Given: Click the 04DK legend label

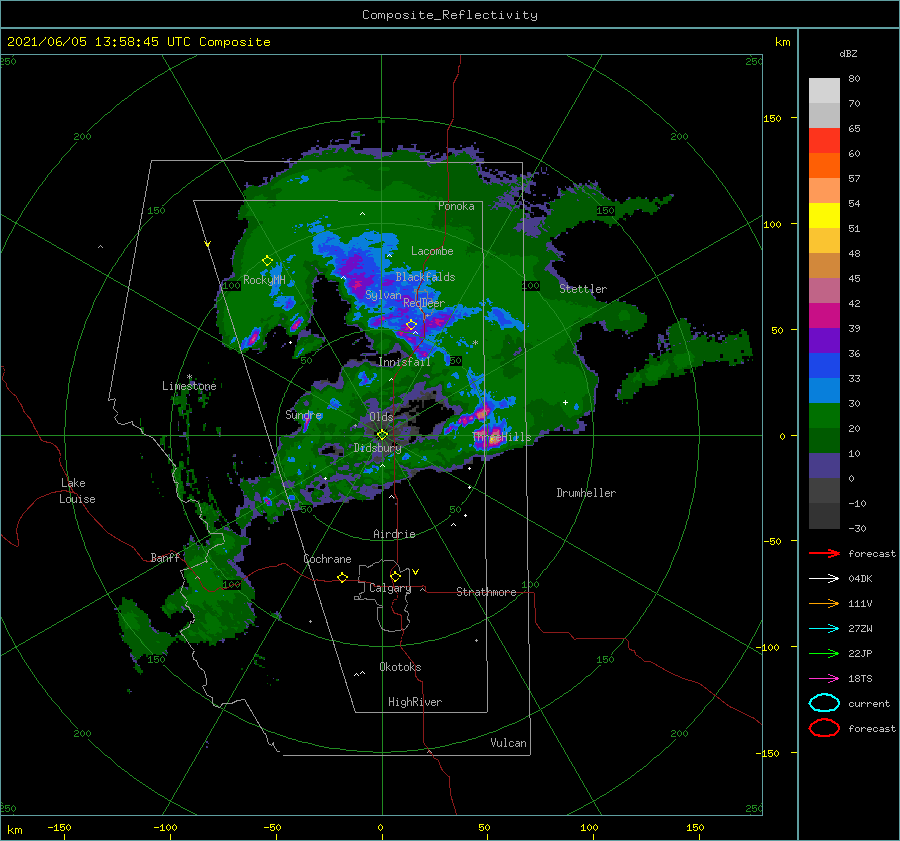Looking at the screenshot, I should 860,578.
